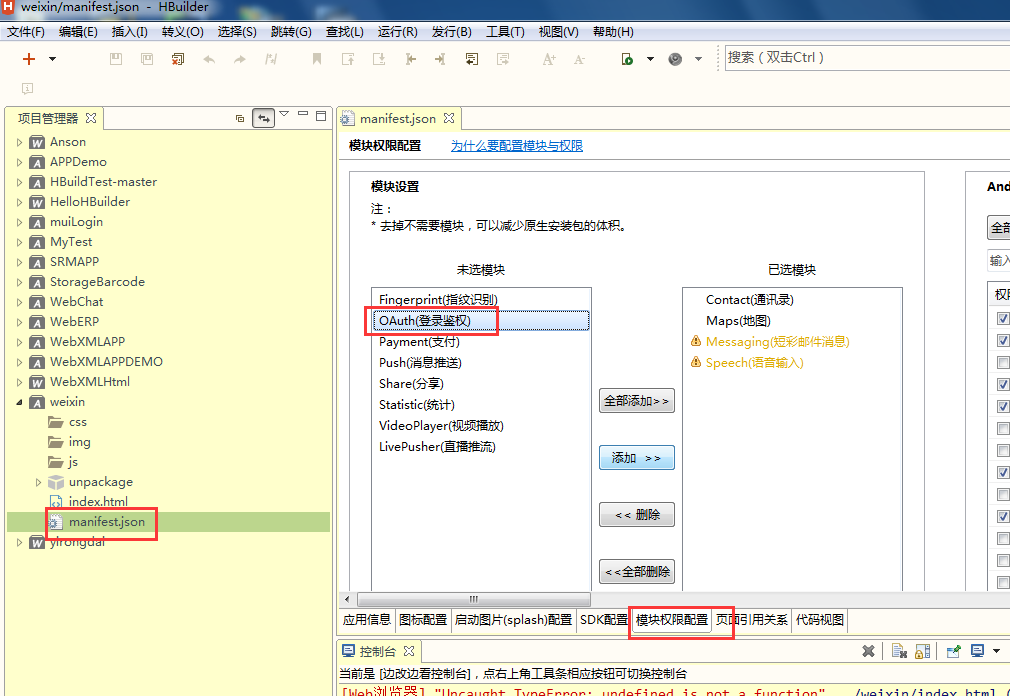Screen dimensions: 1010x696
Task: Click the << 删除 button
Action: pos(636,514)
